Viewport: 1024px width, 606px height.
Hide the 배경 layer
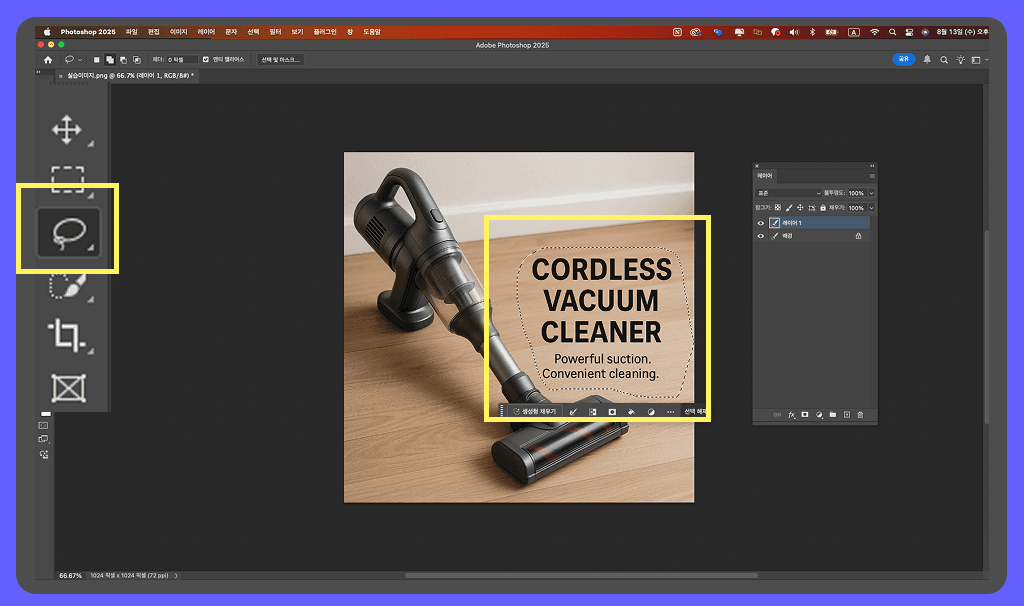(761, 236)
